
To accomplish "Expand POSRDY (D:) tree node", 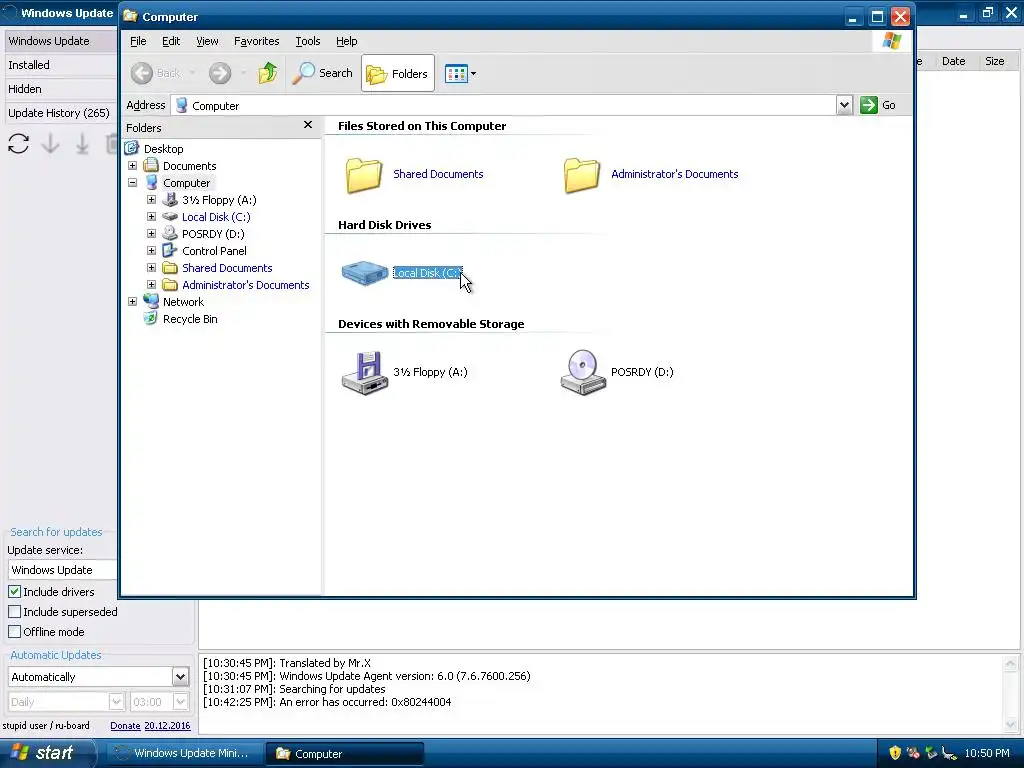I will click(x=152, y=234).
